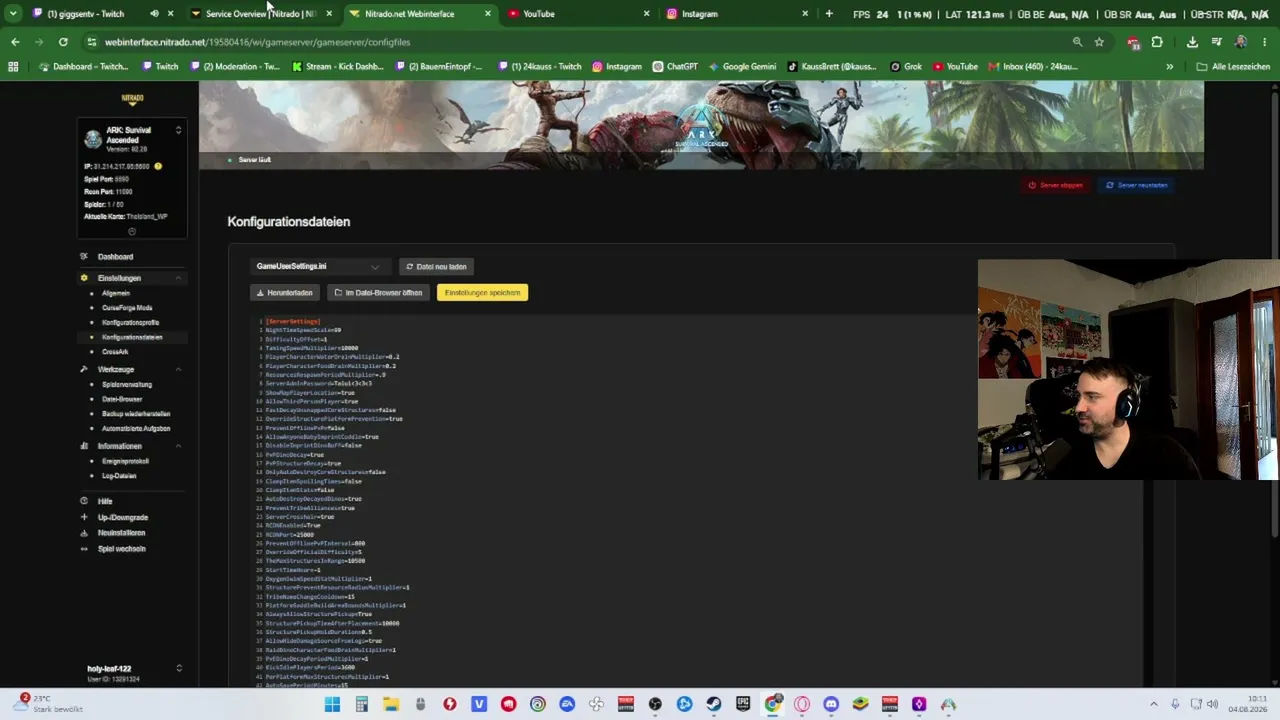Open Spielerverwaltung page
This screenshot has width=1280, height=720.
point(127,385)
